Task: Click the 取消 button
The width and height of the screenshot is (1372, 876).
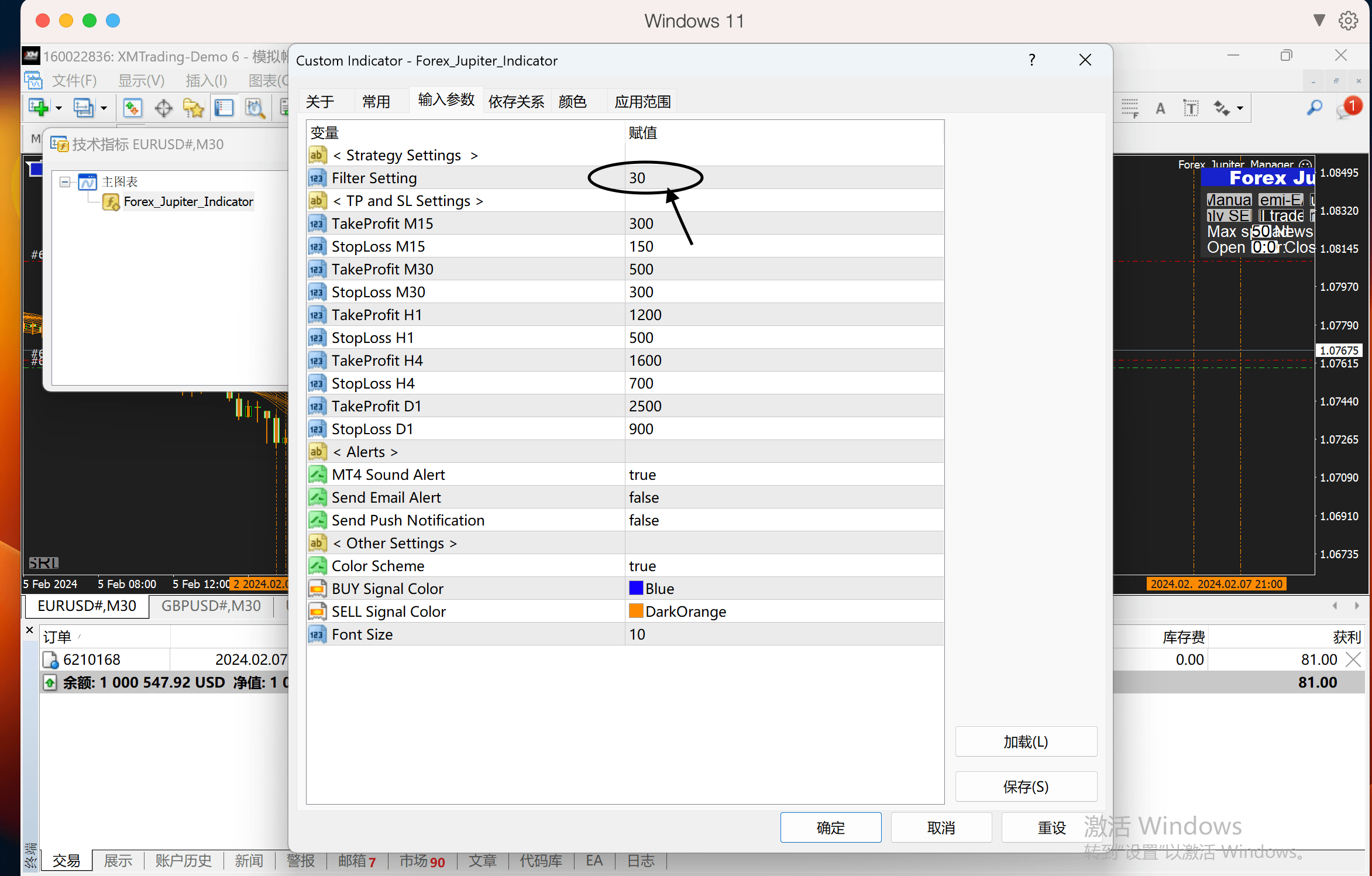Action: (x=941, y=827)
